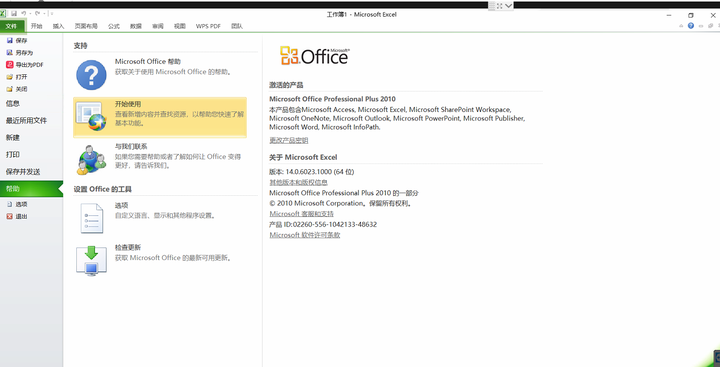Click the product ID 02260-556-1042133-48632 text
The width and height of the screenshot is (720, 367).
335,225
